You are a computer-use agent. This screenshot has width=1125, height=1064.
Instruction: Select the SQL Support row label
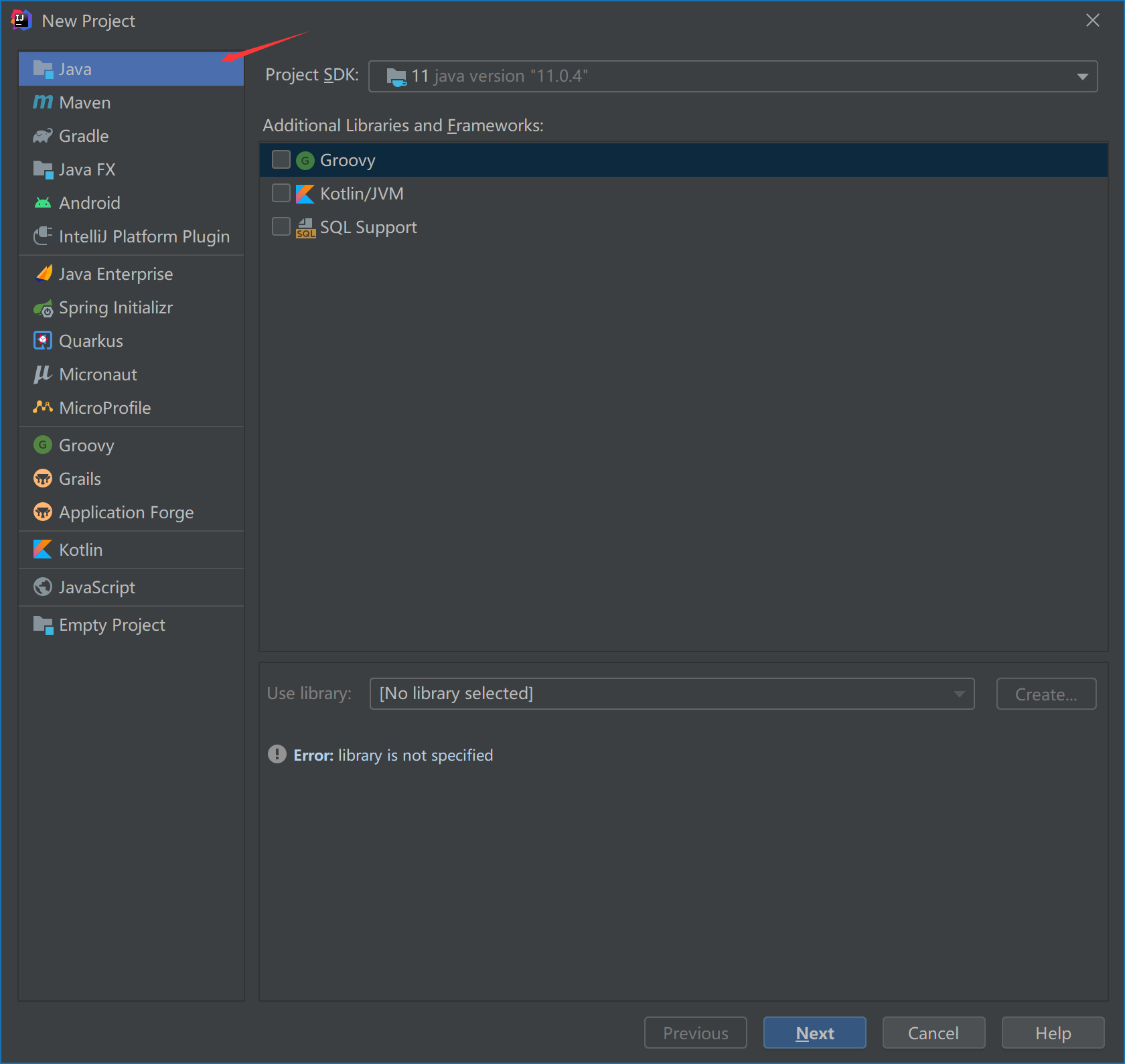[x=368, y=227]
